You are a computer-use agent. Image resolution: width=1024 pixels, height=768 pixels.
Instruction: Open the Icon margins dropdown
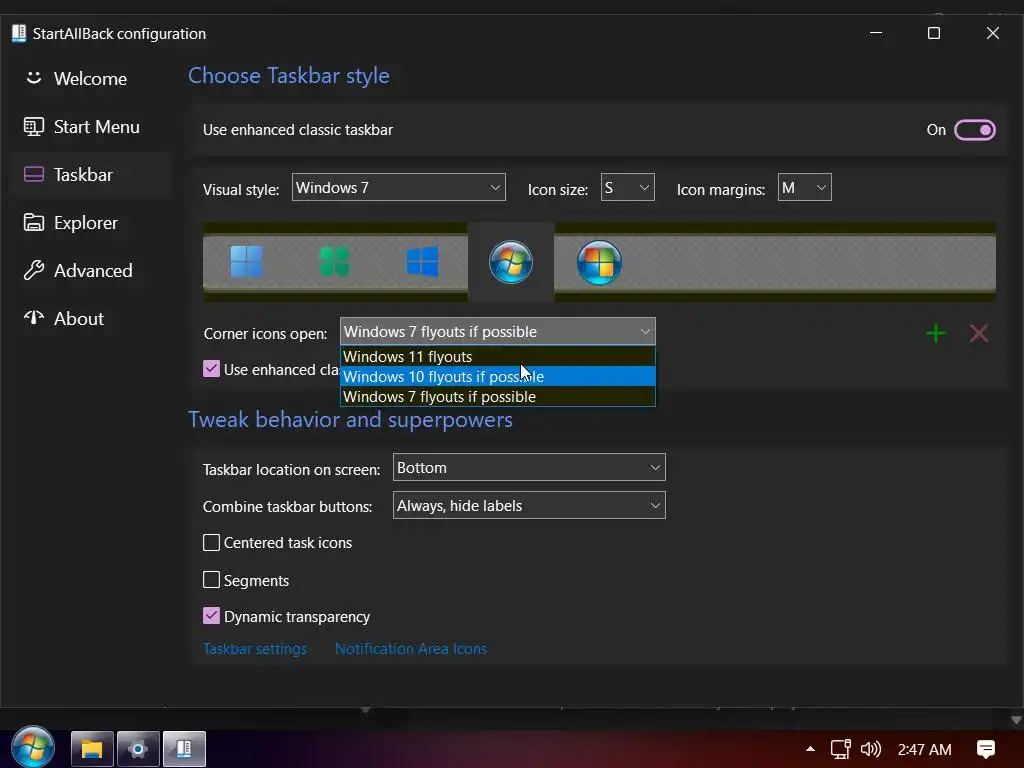pos(804,187)
